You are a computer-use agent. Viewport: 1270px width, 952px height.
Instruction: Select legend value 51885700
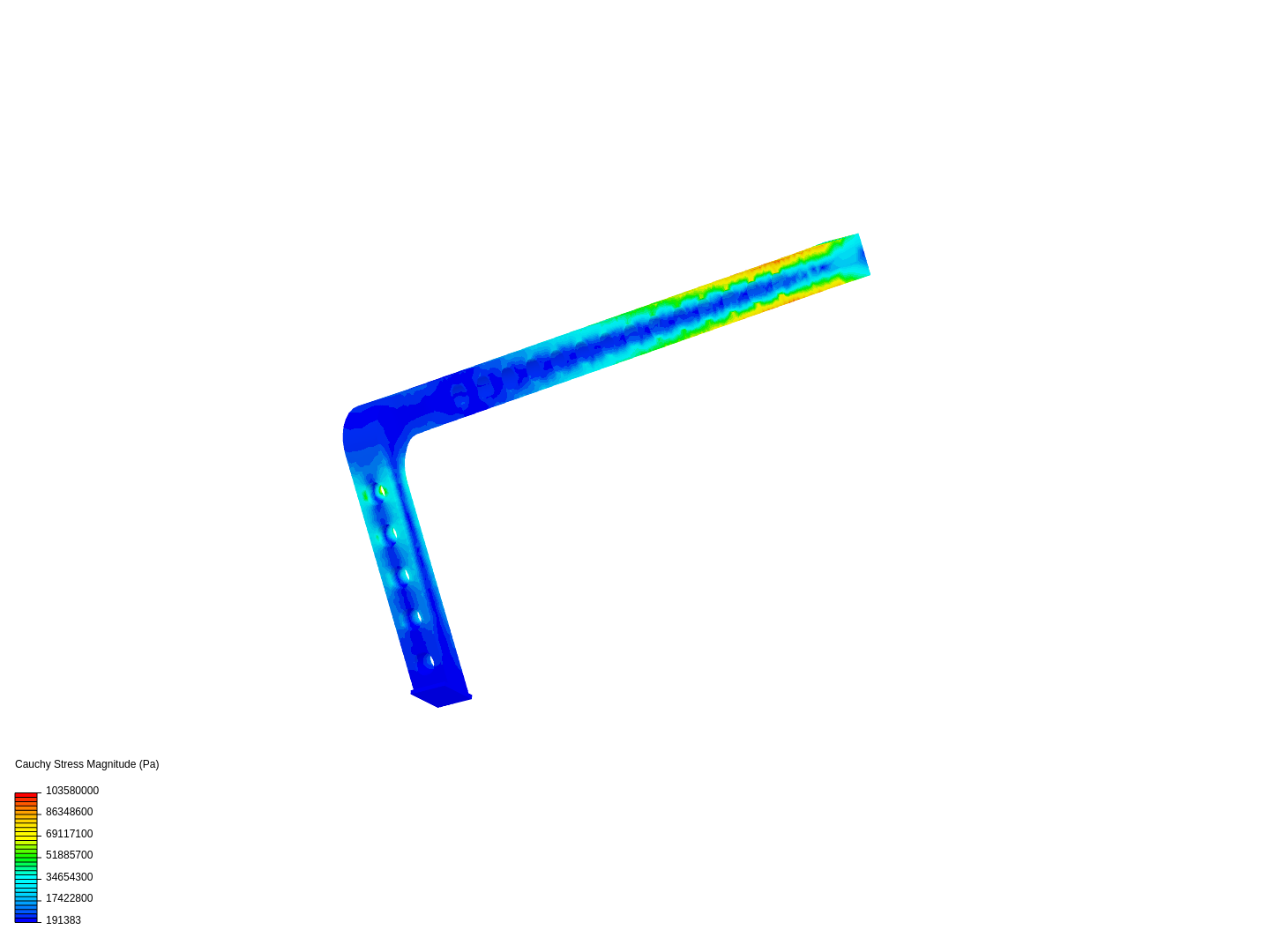pos(69,855)
